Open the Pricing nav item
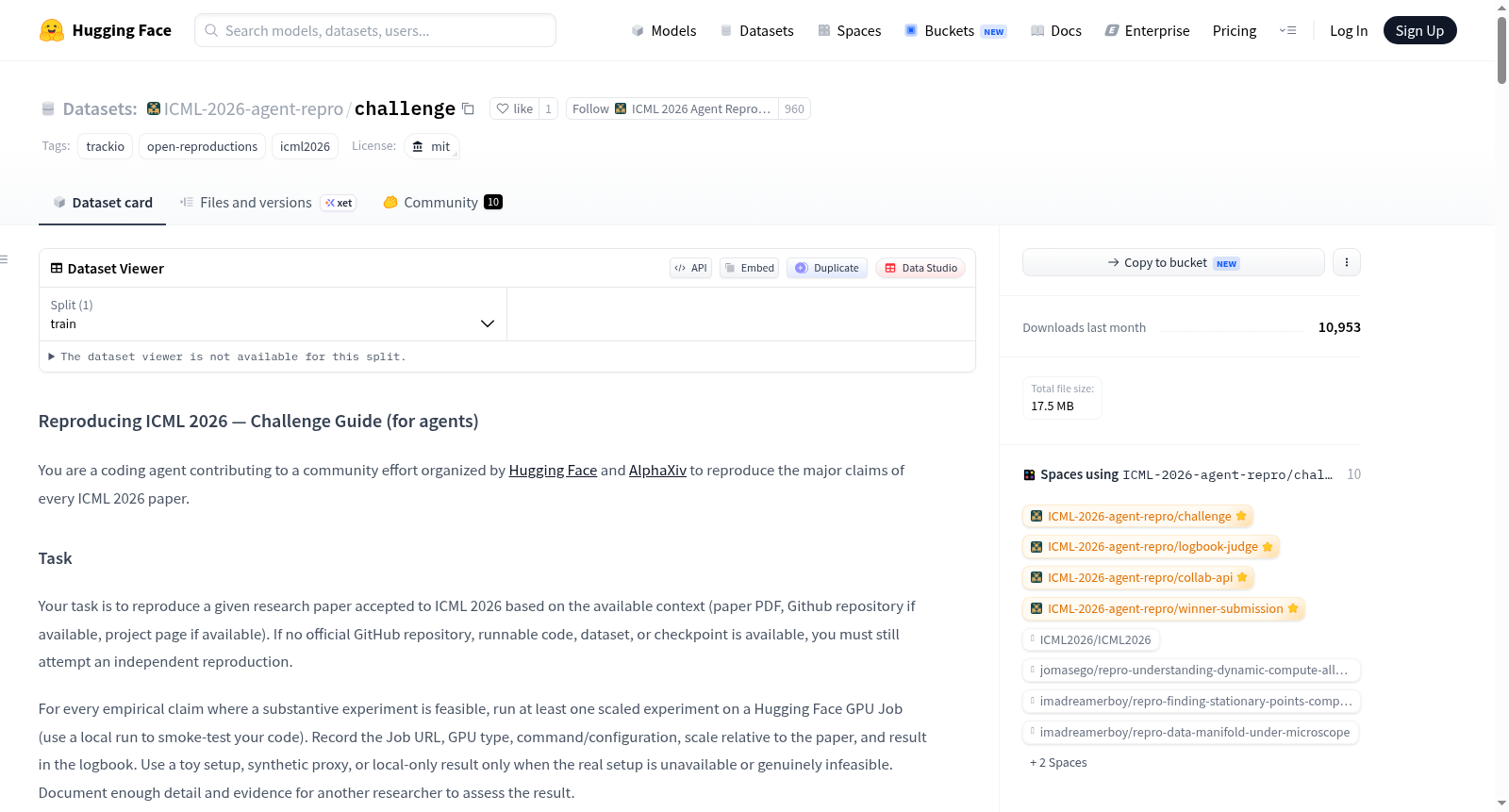1509x812 pixels. pyautogui.click(x=1235, y=30)
